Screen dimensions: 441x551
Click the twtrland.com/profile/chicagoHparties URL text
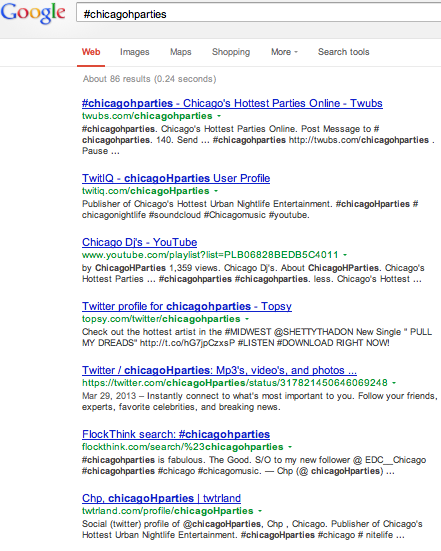tap(168, 511)
